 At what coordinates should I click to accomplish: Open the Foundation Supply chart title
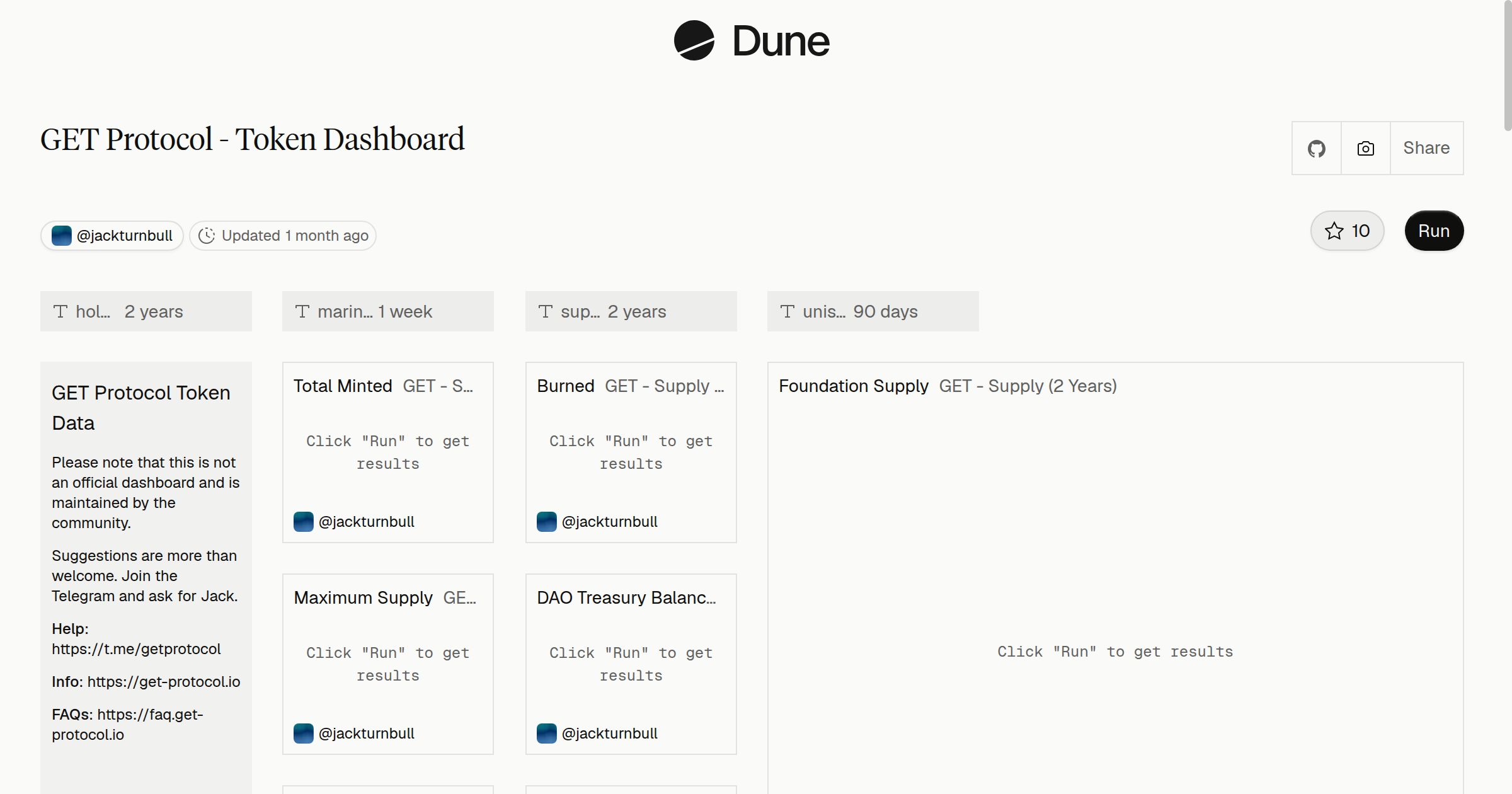[x=854, y=386]
